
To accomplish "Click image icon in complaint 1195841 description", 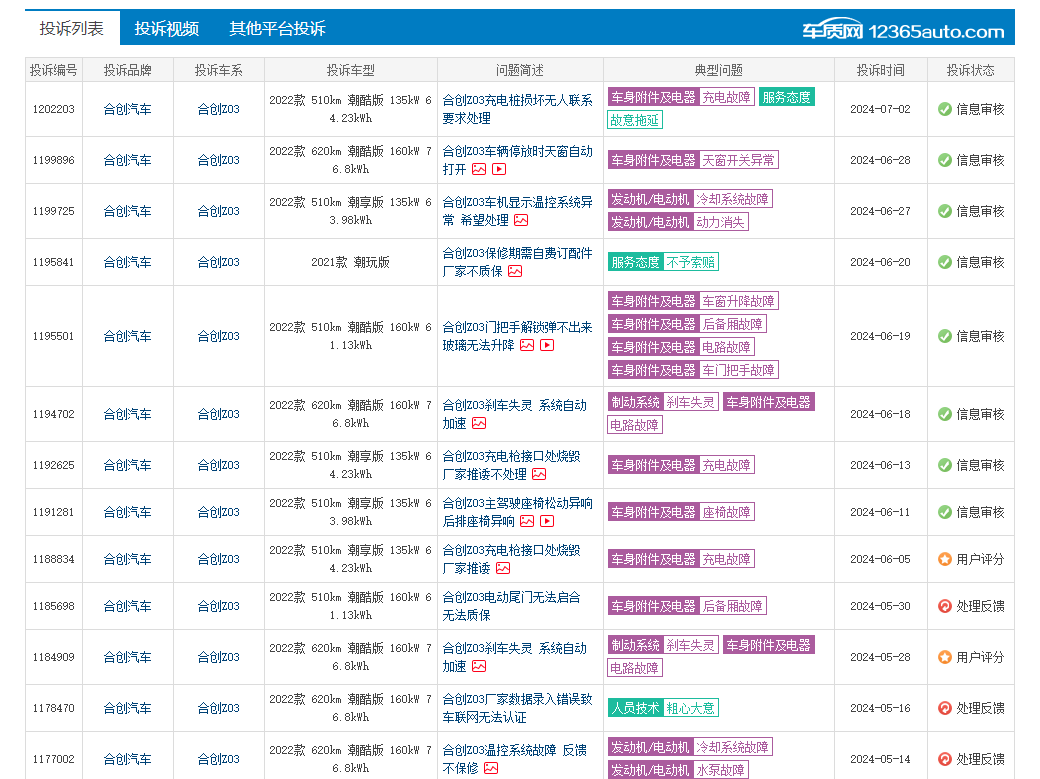I will coord(515,271).
